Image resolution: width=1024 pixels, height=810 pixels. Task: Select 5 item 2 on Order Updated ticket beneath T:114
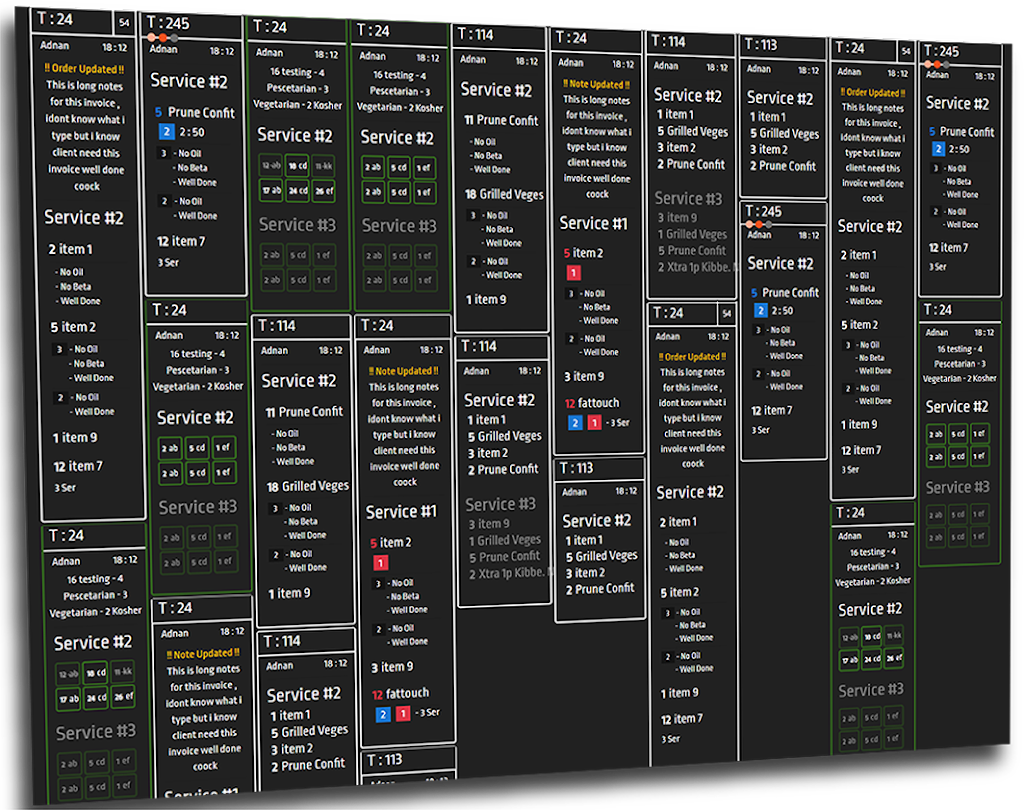[679, 592]
